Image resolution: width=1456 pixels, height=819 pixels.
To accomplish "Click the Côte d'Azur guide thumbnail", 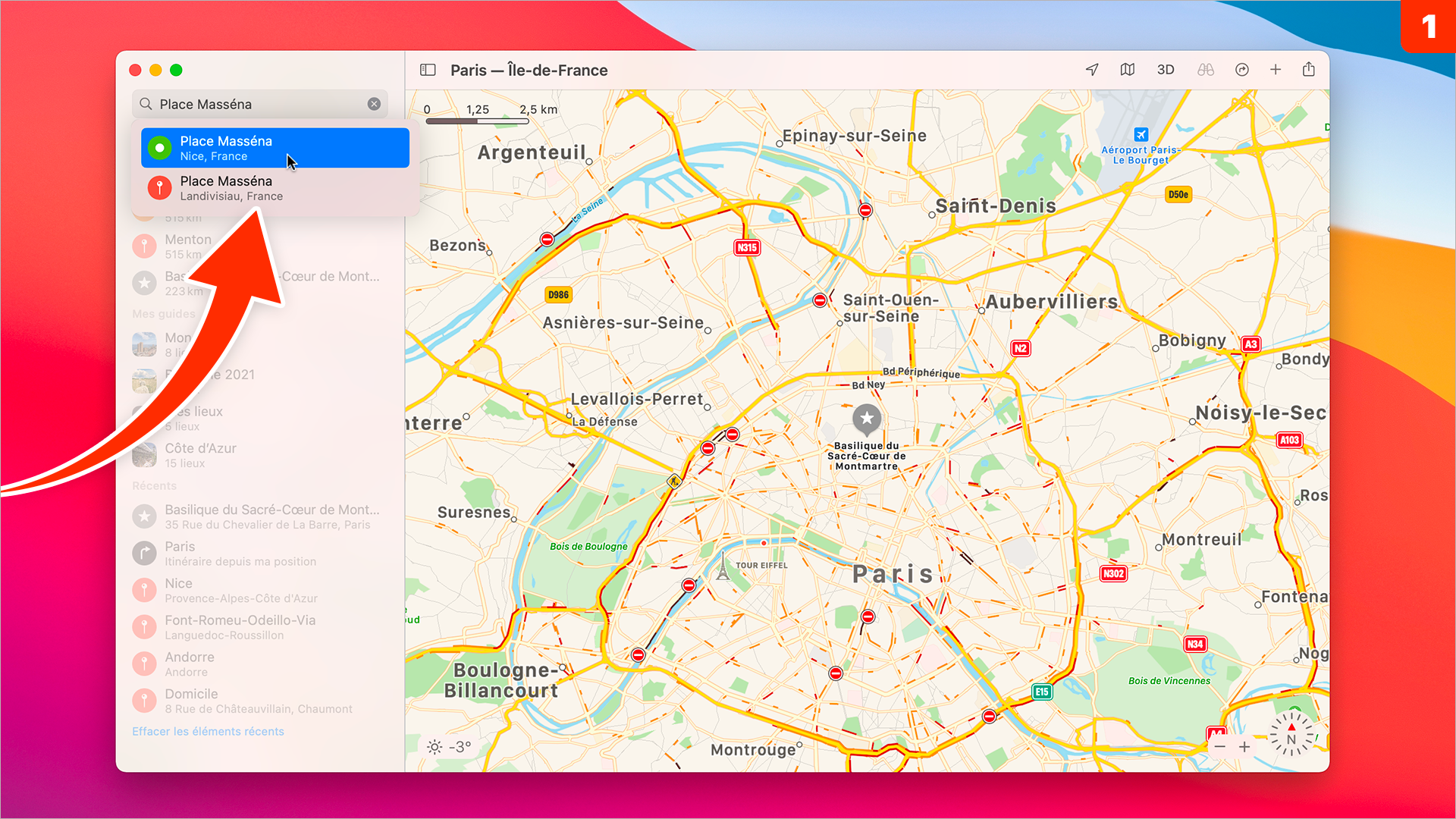I will pyautogui.click(x=144, y=455).
